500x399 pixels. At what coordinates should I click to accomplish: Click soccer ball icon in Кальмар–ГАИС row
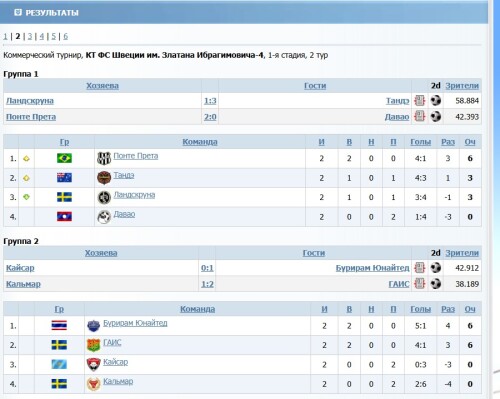coord(436,284)
